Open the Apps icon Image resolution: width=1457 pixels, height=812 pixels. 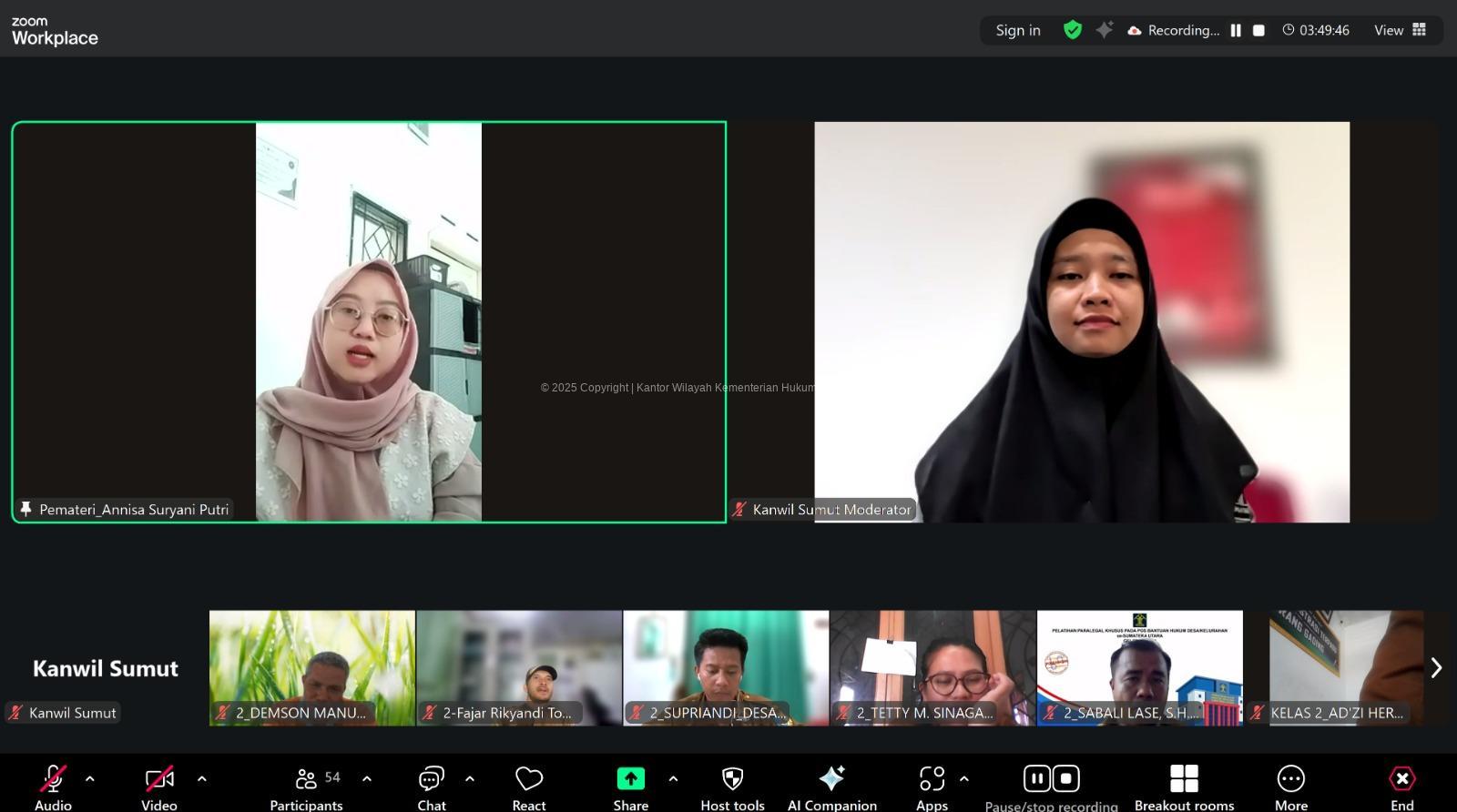click(932, 779)
